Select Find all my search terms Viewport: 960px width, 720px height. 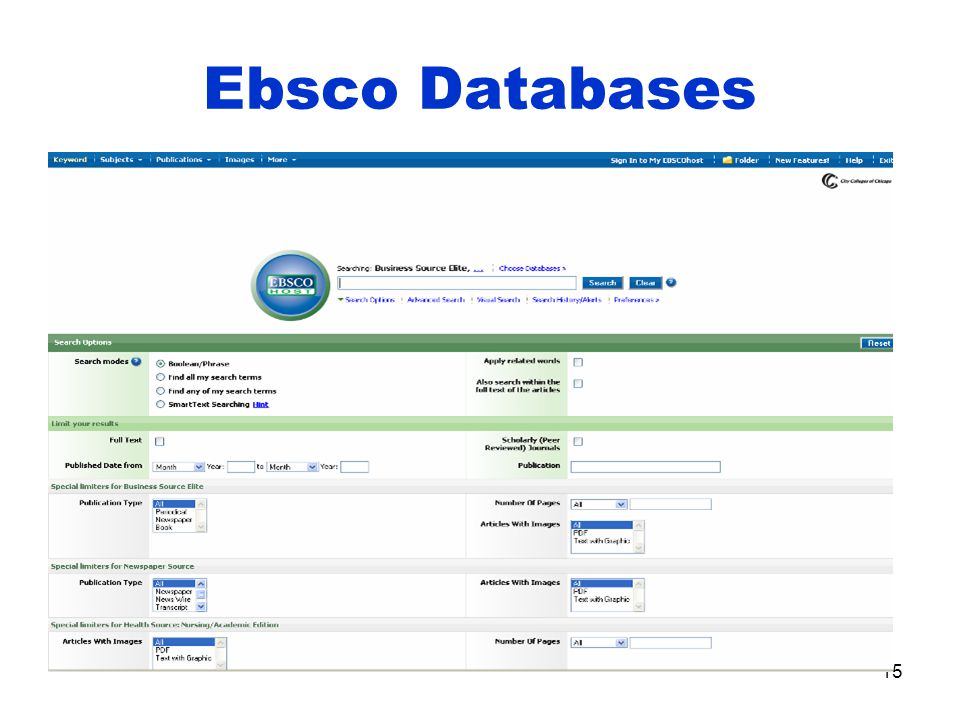[x=160, y=377]
